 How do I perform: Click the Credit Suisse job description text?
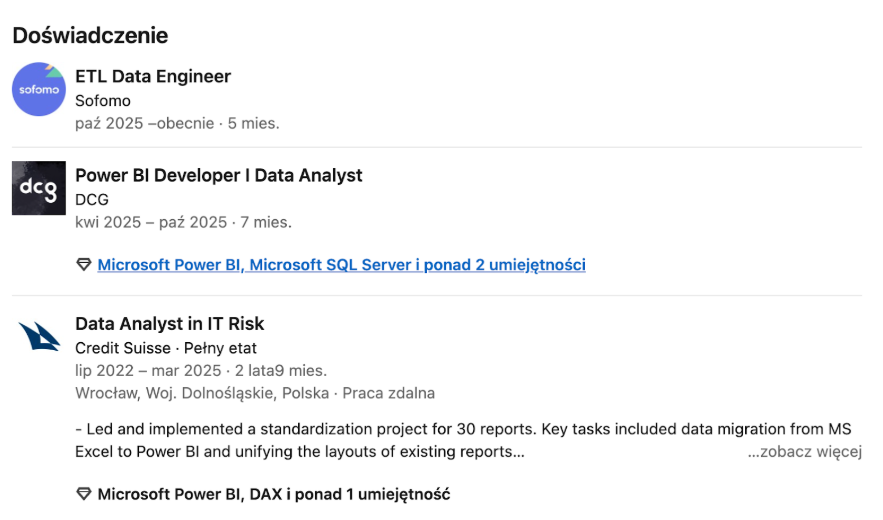(462, 440)
